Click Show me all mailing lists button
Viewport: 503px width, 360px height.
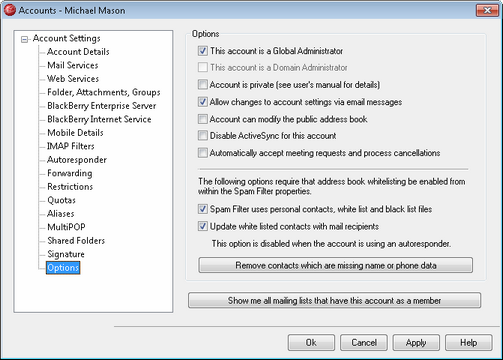click(x=334, y=300)
